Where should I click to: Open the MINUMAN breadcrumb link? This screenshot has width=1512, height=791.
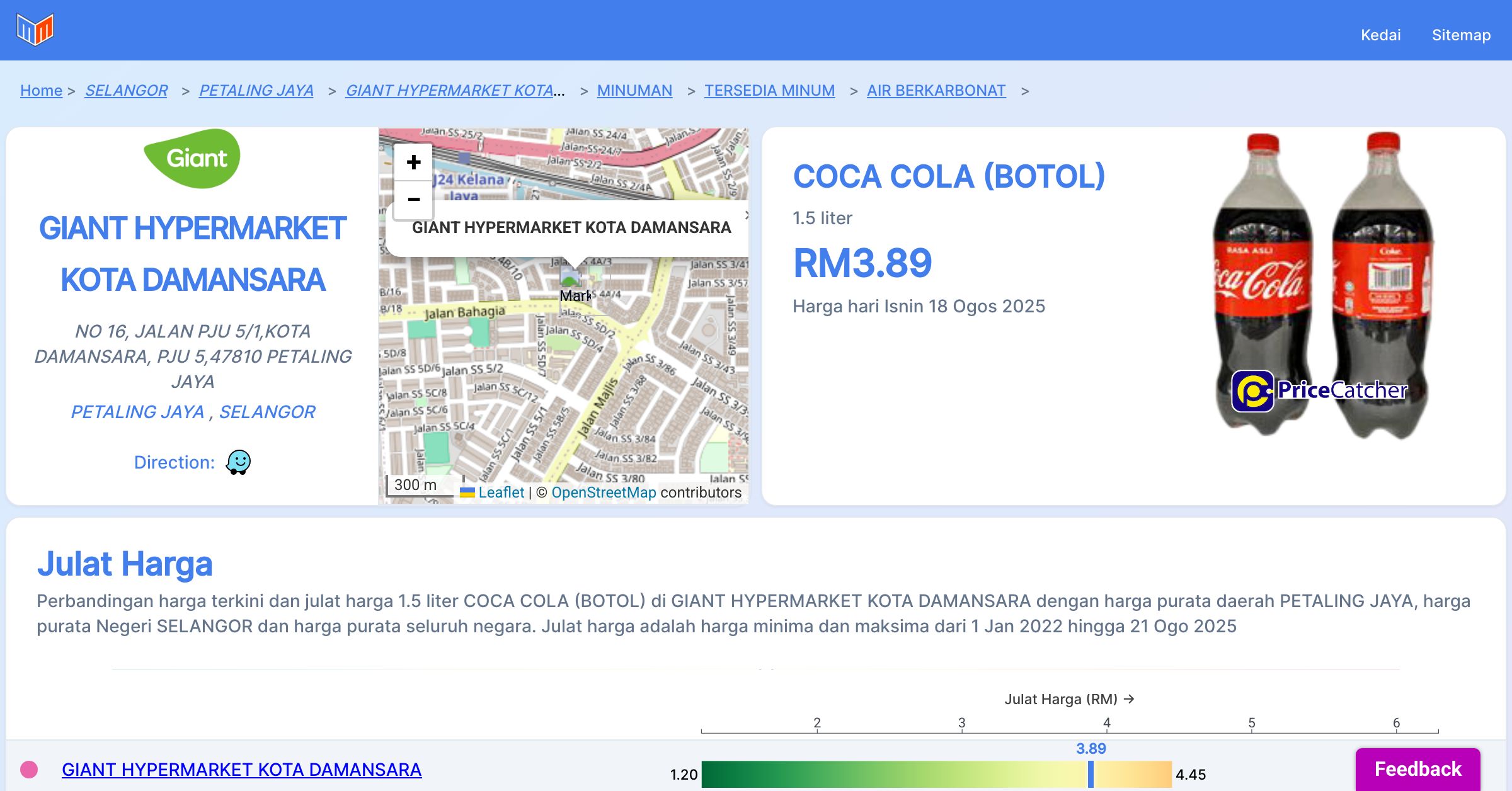[634, 91]
